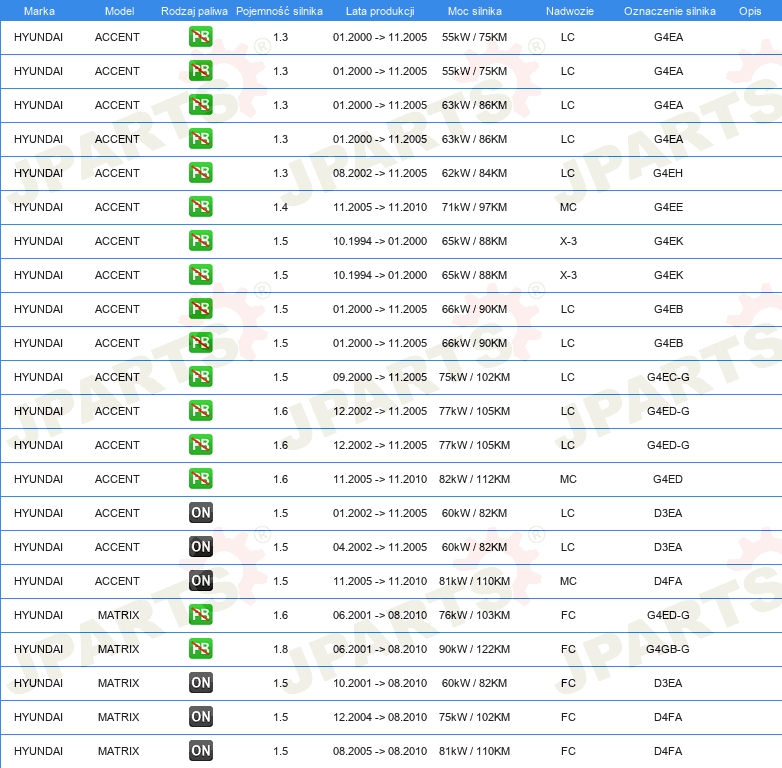
Task: Click the petrol icon in the G4EC-G row
Action: pyautogui.click(x=200, y=377)
